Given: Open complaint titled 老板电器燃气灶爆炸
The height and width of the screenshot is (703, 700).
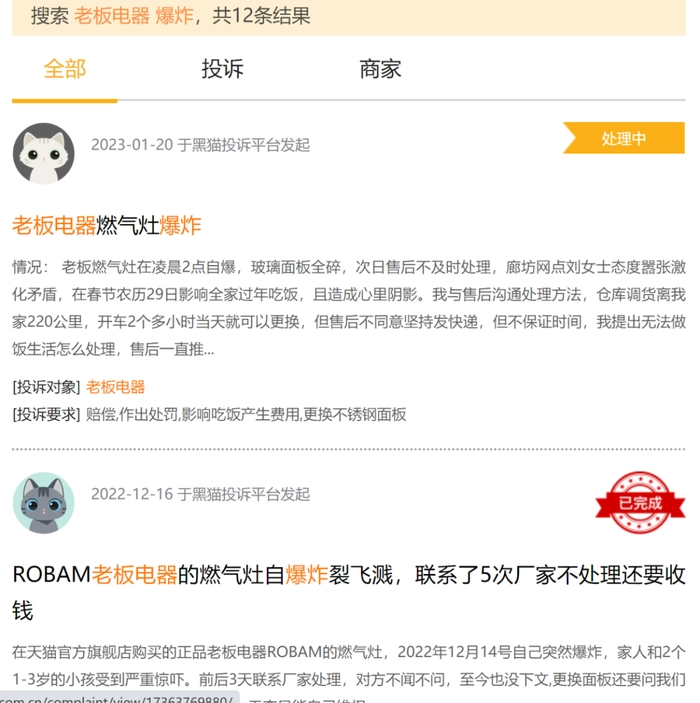Looking at the screenshot, I should 107,225.
